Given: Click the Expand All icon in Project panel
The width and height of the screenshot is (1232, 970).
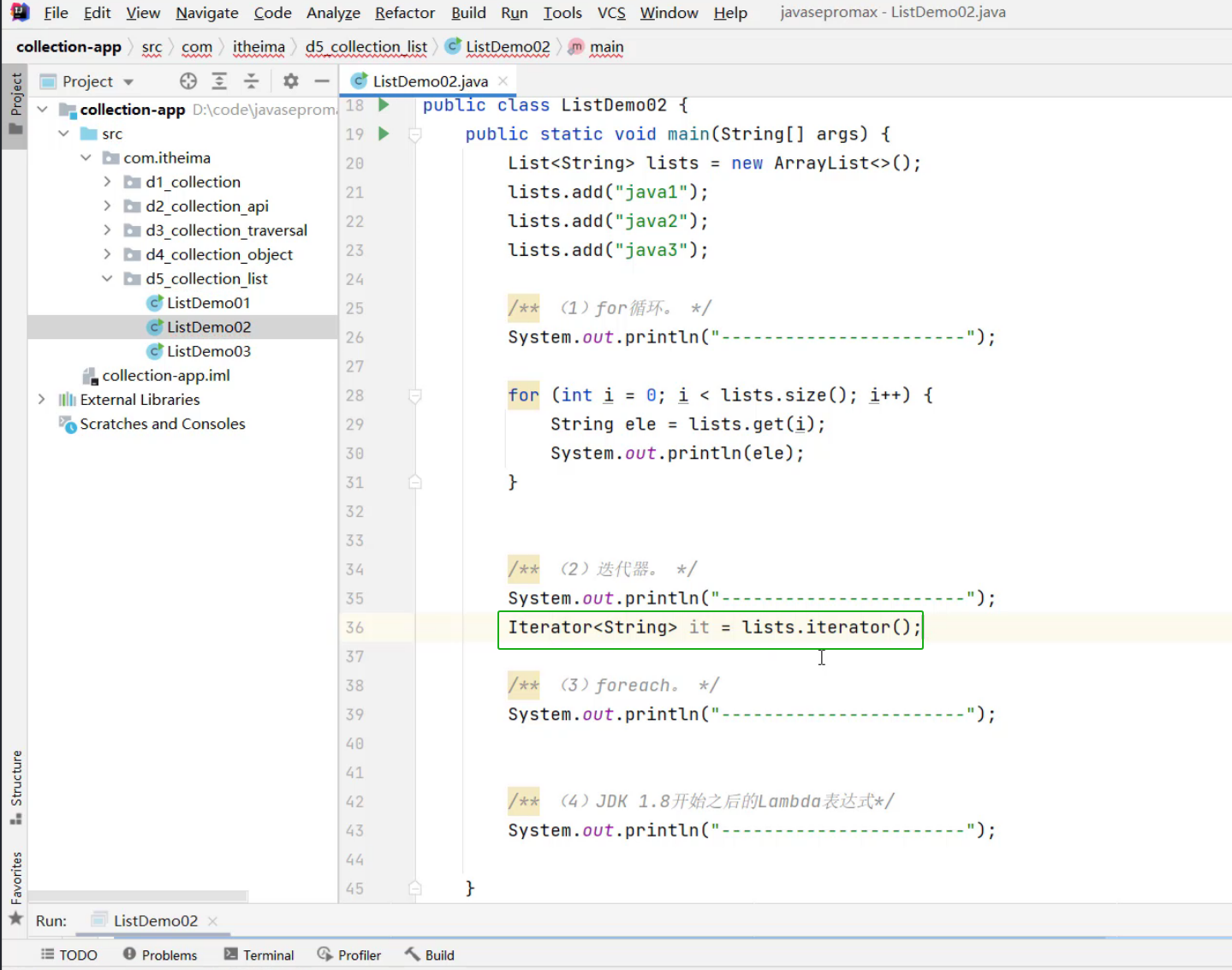Looking at the screenshot, I should pos(219,81).
